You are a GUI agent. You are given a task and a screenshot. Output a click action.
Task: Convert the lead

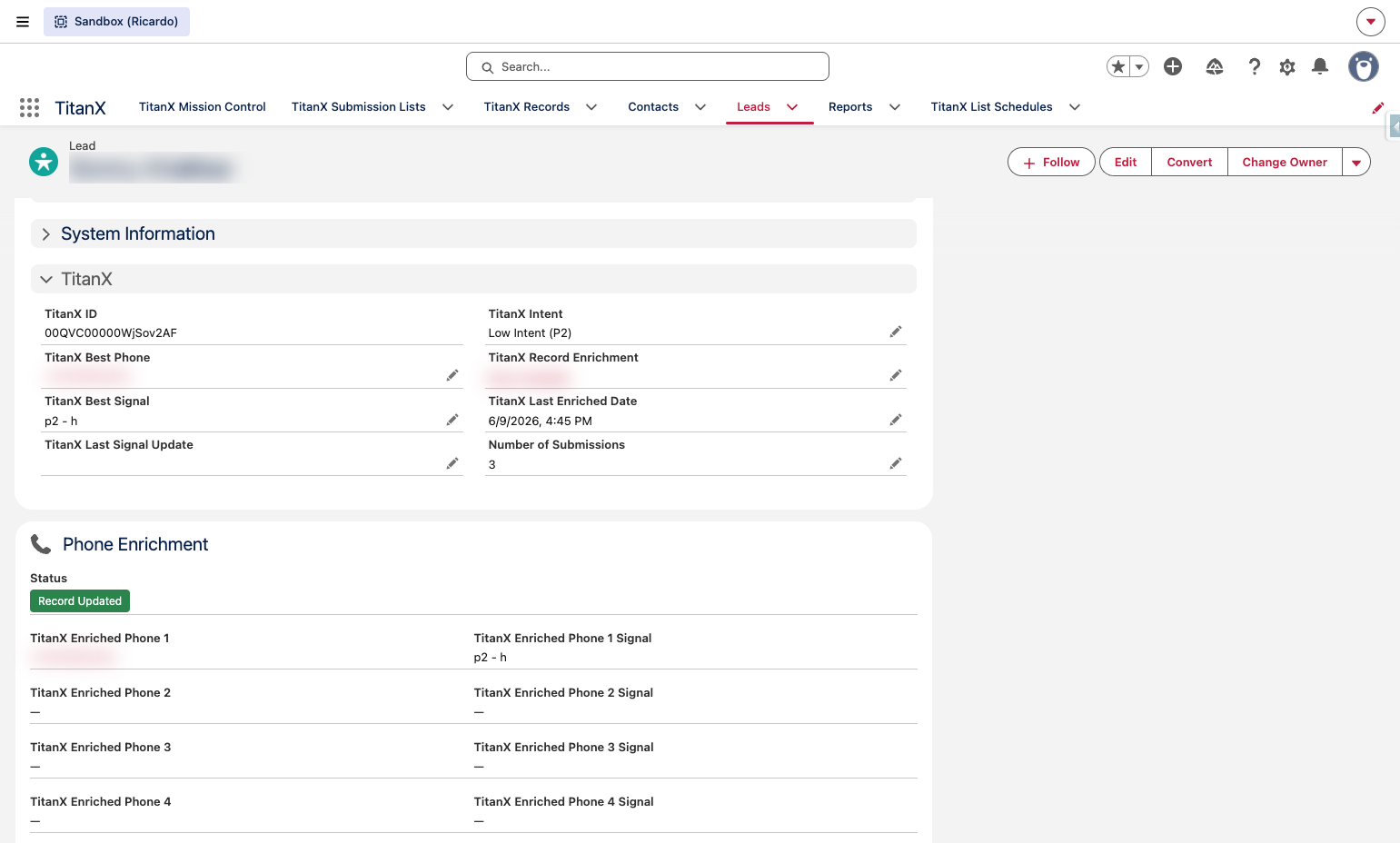tap(1189, 163)
